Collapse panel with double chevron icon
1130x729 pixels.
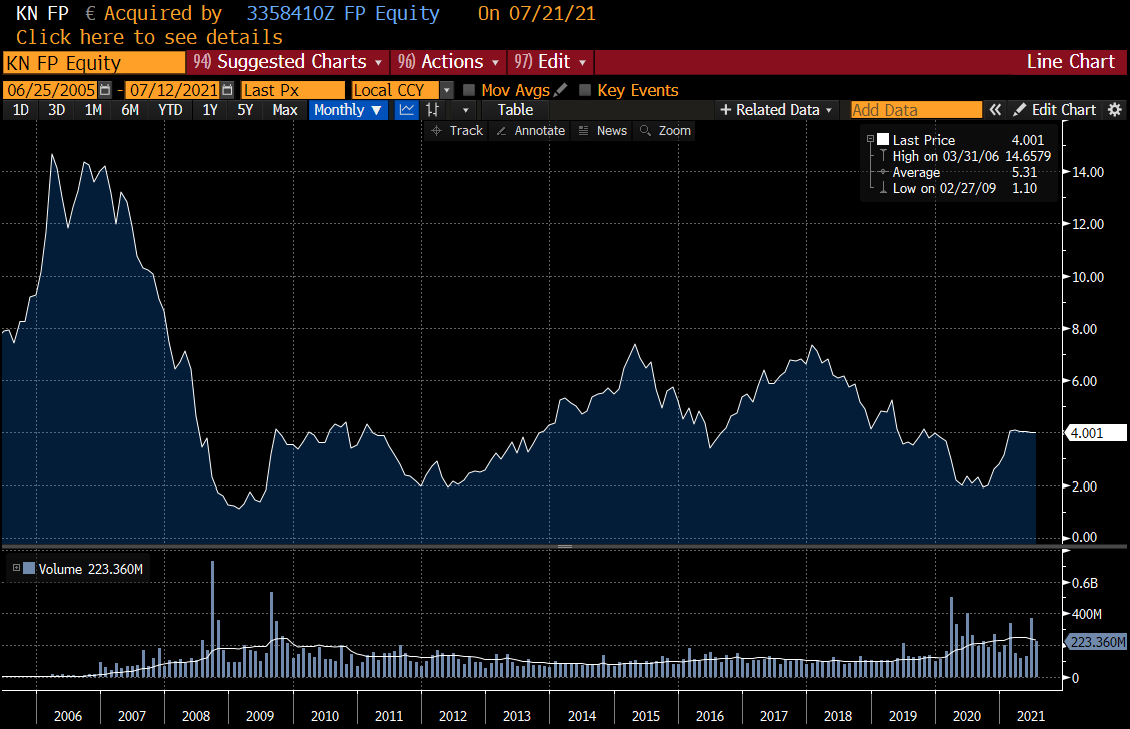pos(995,109)
